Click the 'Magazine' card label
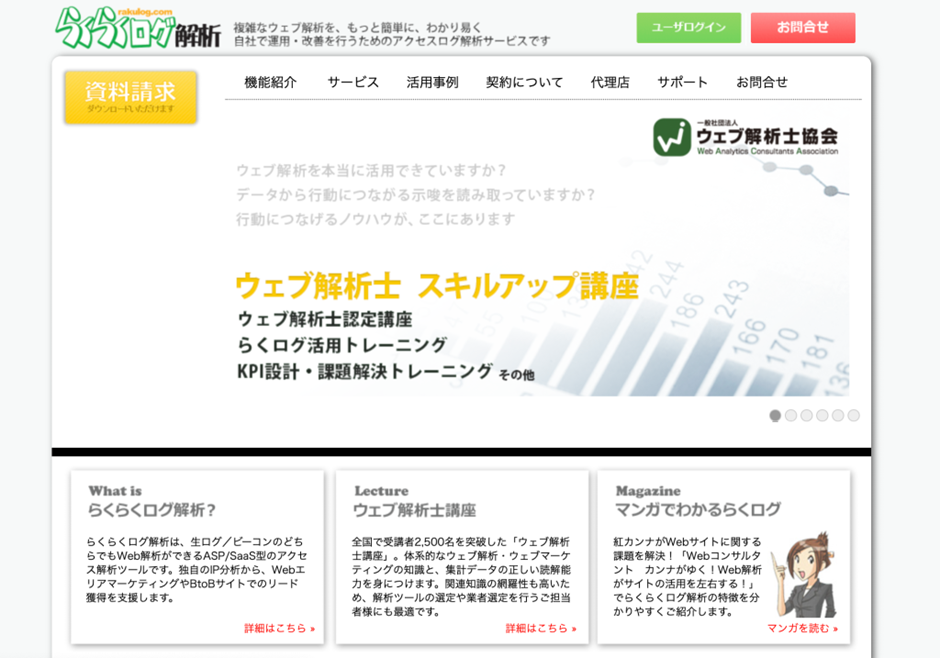Image resolution: width=940 pixels, height=658 pixels. (x=648, y=491)
